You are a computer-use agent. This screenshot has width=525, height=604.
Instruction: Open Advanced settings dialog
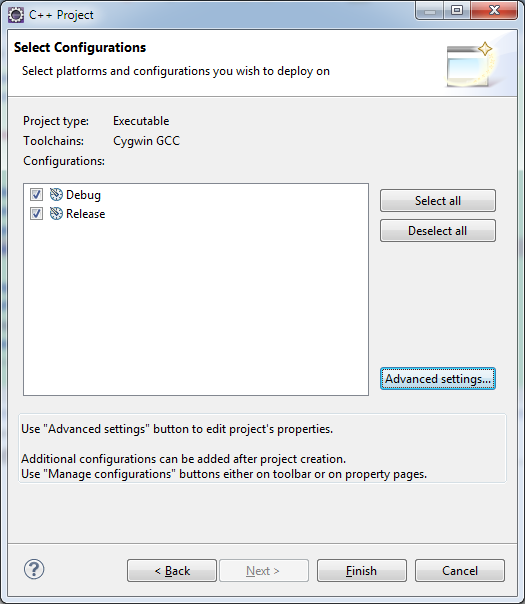pos(438,379)
